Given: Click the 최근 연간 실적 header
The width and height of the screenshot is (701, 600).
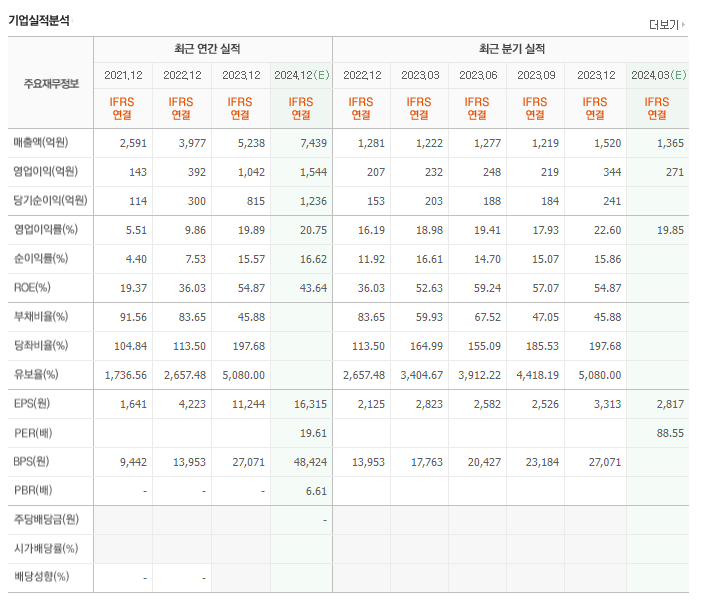Looking at the screenshot, I should tap(207, 49).
